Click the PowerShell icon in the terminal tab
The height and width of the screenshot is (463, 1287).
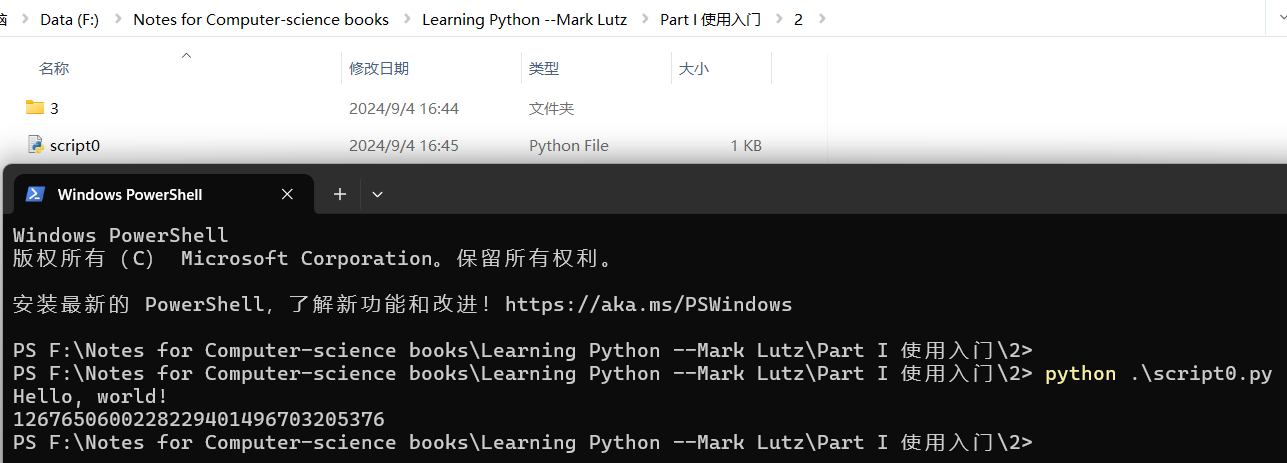[35, 194]
